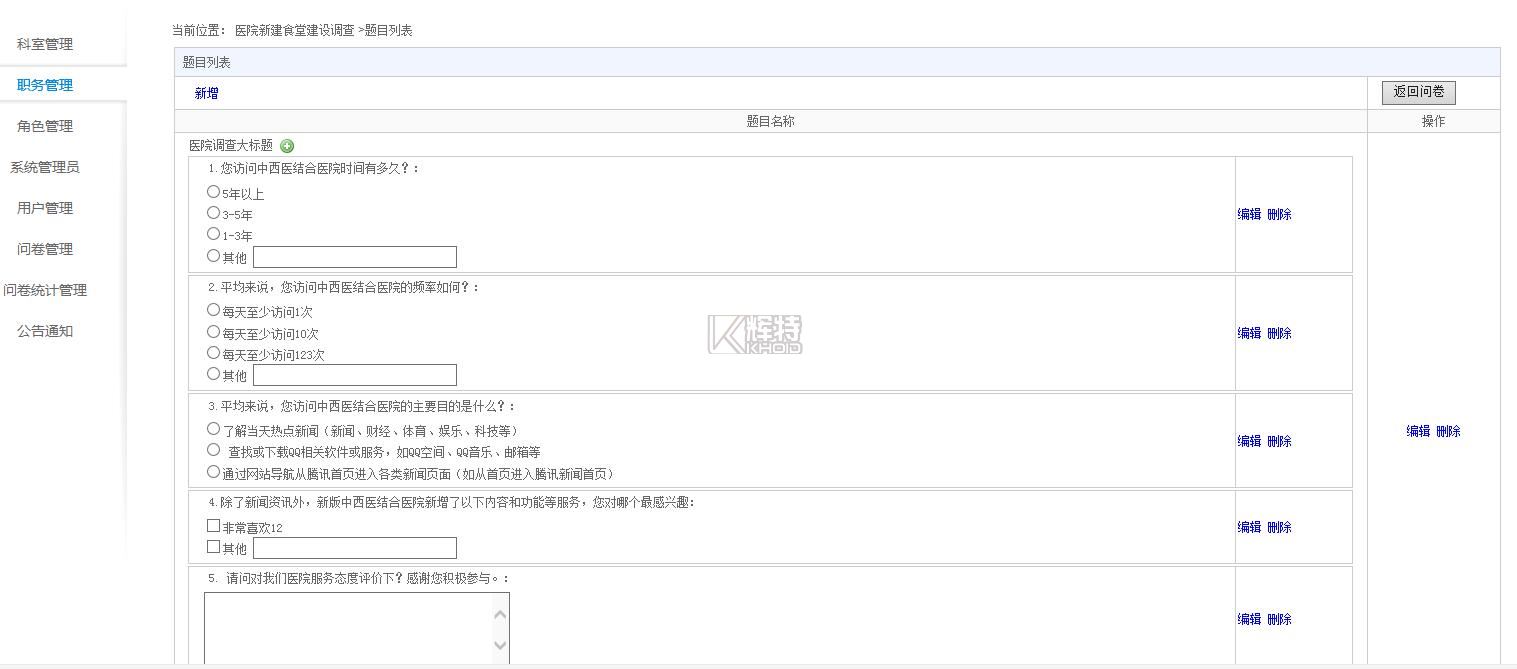Go to 问卷管理 sidebar menu
Viewport: 1517px width, 669px height.
(45, 249)
